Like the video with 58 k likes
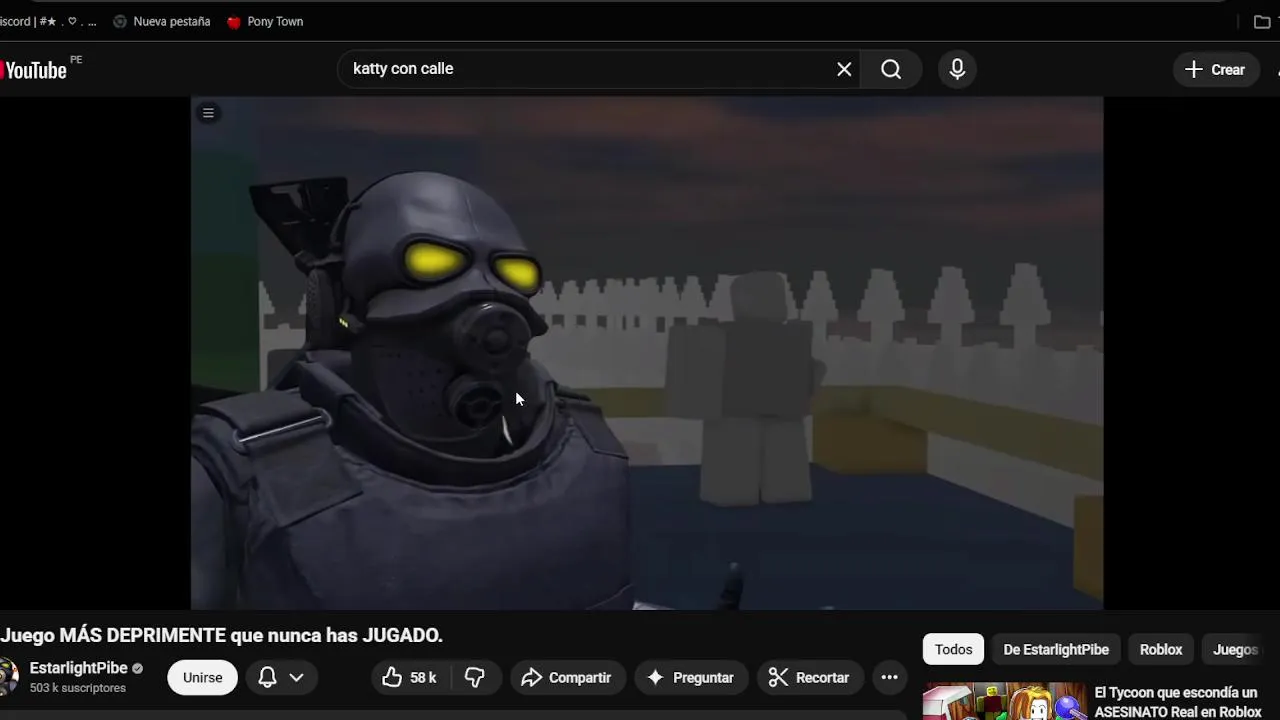1280x720 pixels. click(x=410, y=677)
